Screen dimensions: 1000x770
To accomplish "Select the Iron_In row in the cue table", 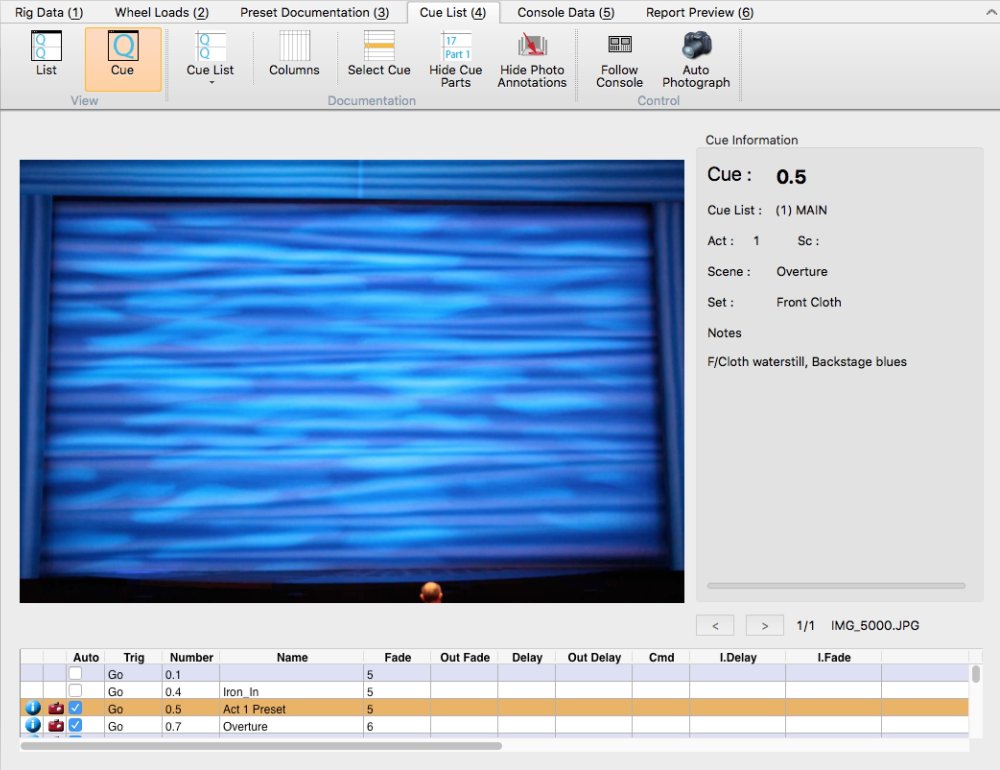I will point(290,691).
